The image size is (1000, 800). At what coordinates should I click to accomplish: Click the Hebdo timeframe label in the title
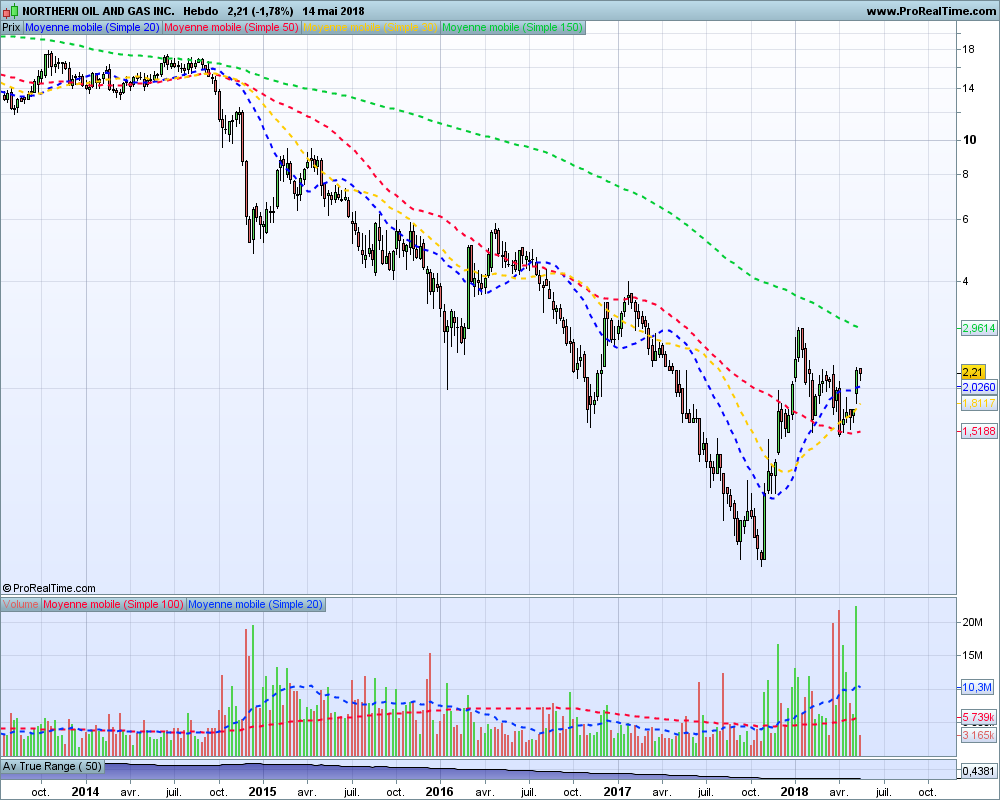coord(200,11)
